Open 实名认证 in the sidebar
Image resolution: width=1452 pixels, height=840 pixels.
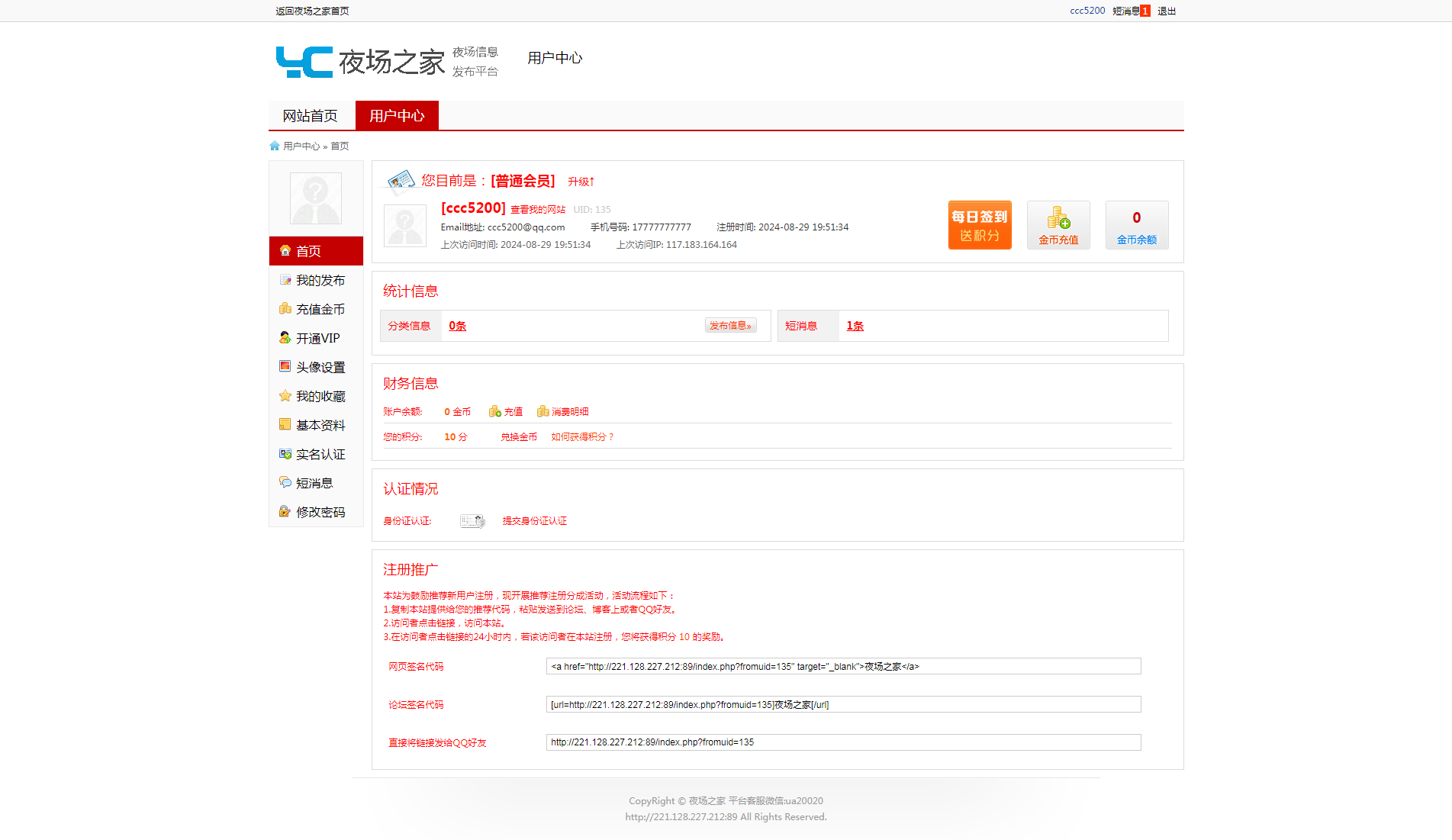(x=320, y=455)
